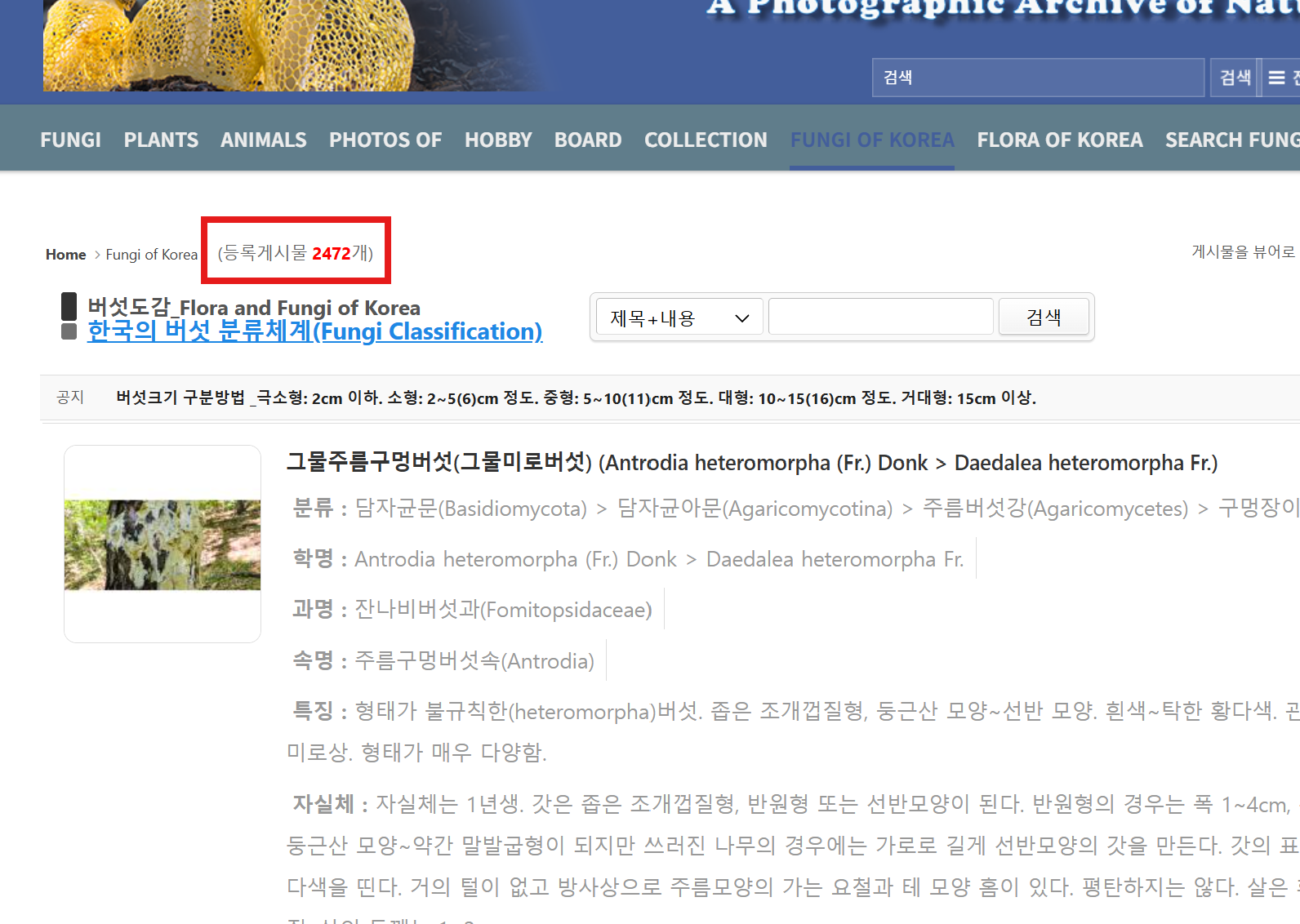Open the 한국의 버섯 분류체계 Fungi Classification link

315,331
